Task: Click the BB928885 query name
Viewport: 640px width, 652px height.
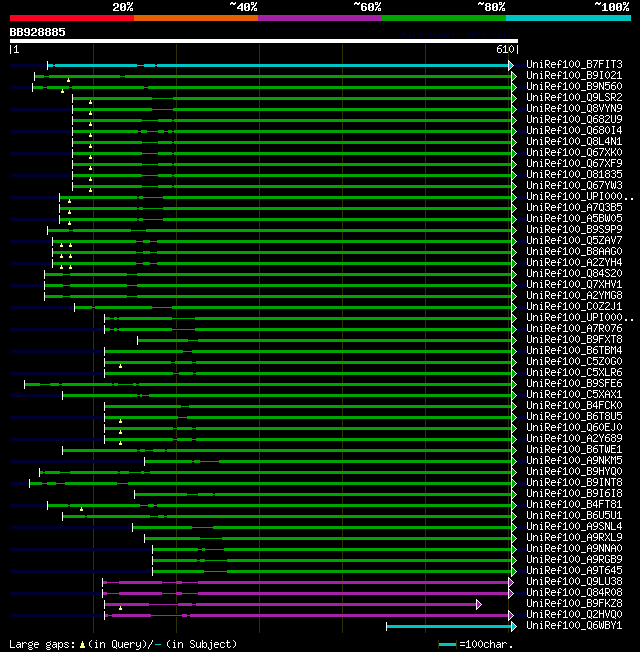Action: pyautogui.click(x=37, y=32)
